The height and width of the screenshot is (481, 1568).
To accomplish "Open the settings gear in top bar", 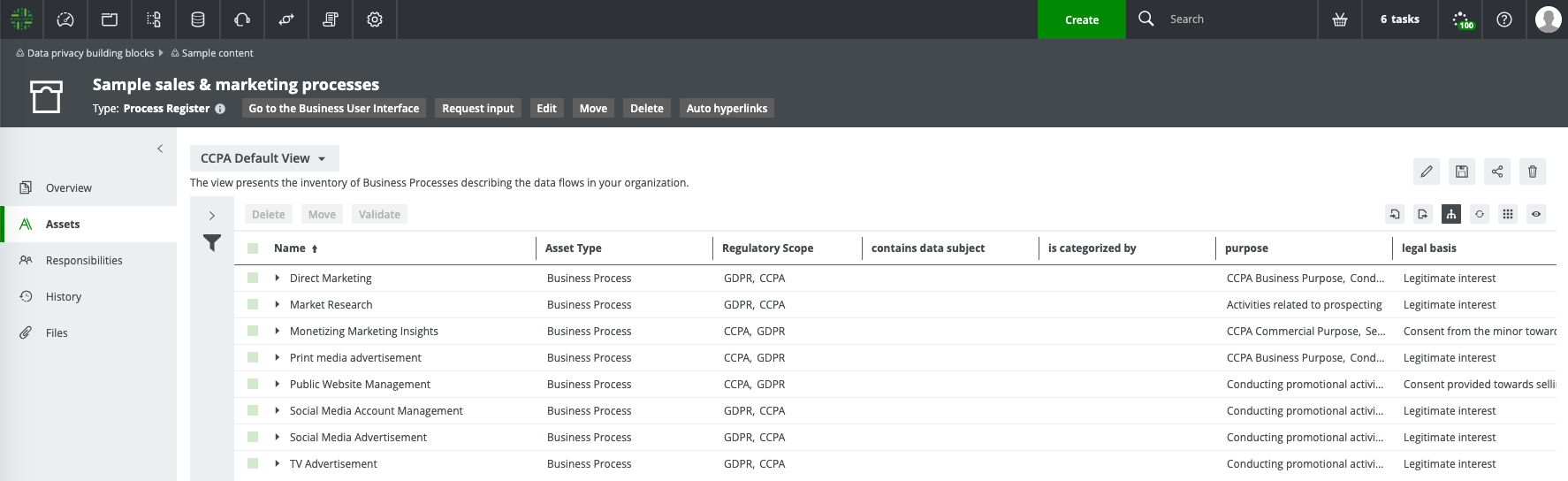I will click(x=375, y=19).
